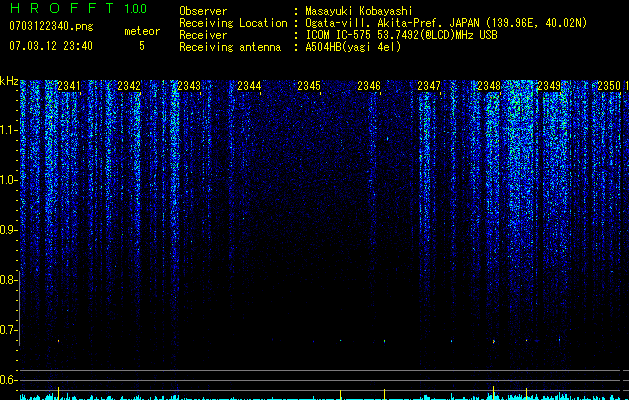Click the 1.0 kHz axis label
629x400 pixels.
(x=8, y=180)
